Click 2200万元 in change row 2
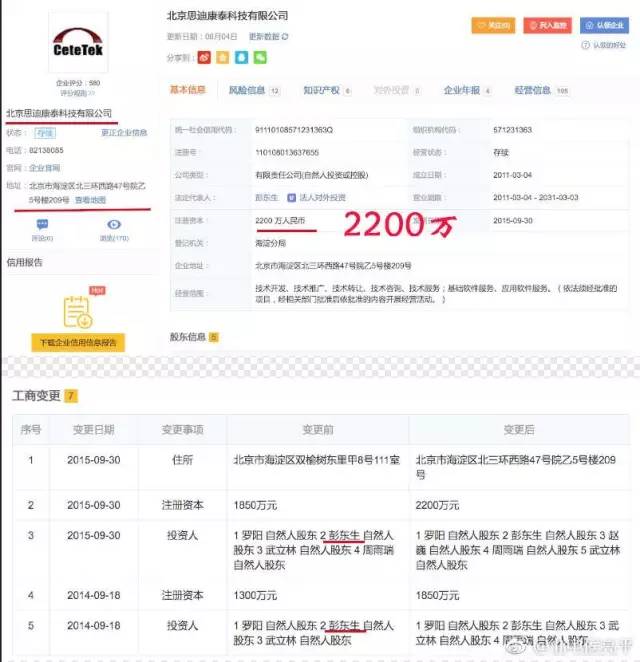 coord(437,505)
